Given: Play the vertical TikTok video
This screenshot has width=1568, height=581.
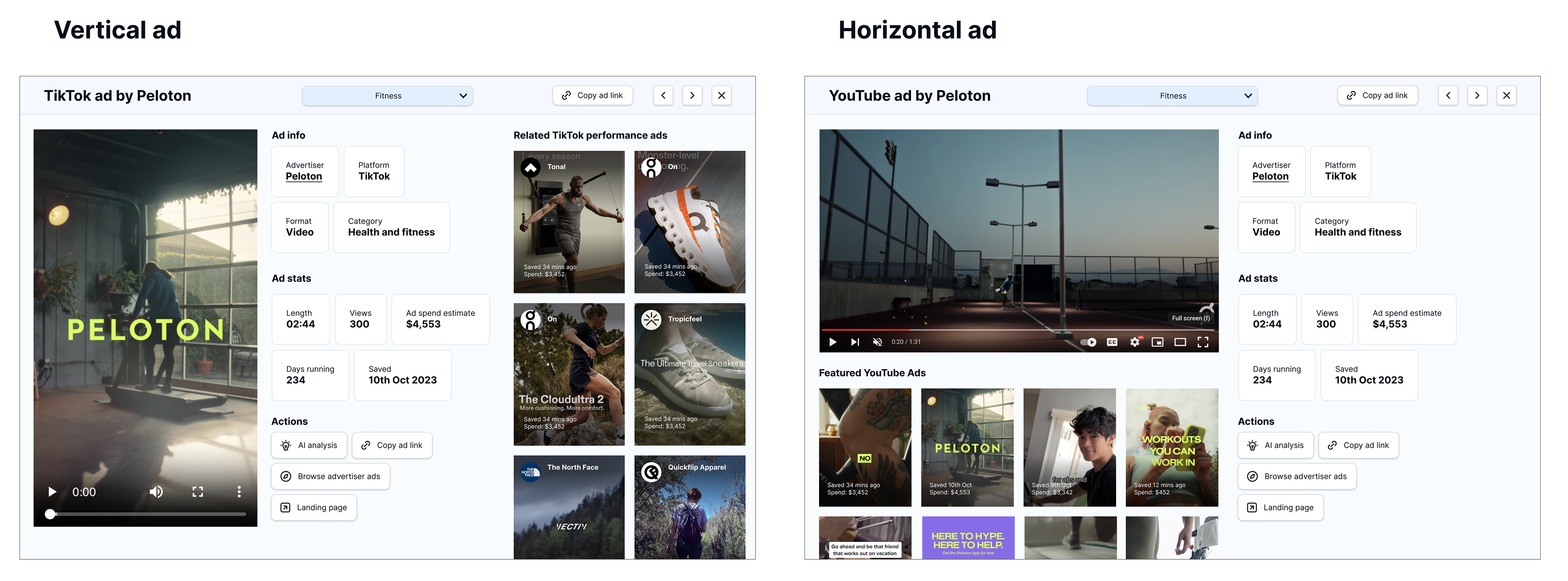Looking at the screenshot, I should (52, 492).
